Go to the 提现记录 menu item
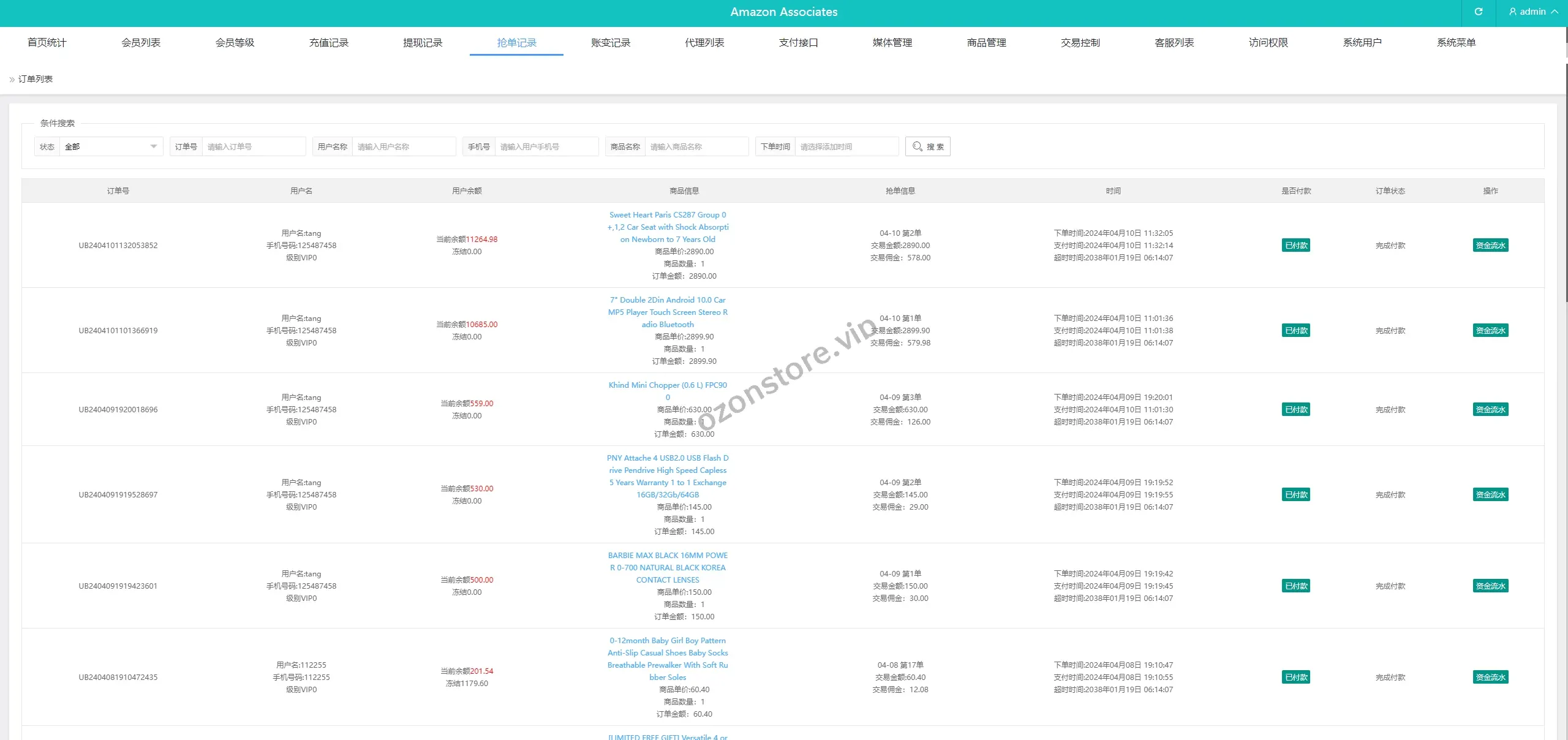The width and height of the screenshot is (1568, 740). [x=423, y=42]
